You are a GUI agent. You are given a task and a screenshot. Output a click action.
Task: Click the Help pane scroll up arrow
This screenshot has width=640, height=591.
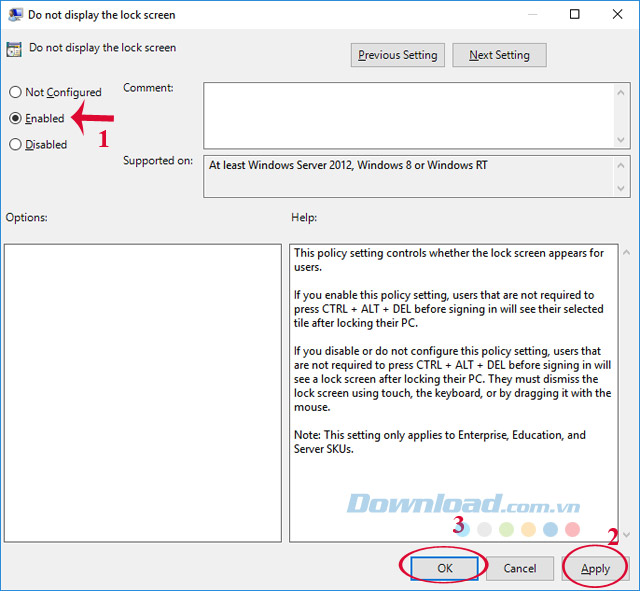coord(626,253)
